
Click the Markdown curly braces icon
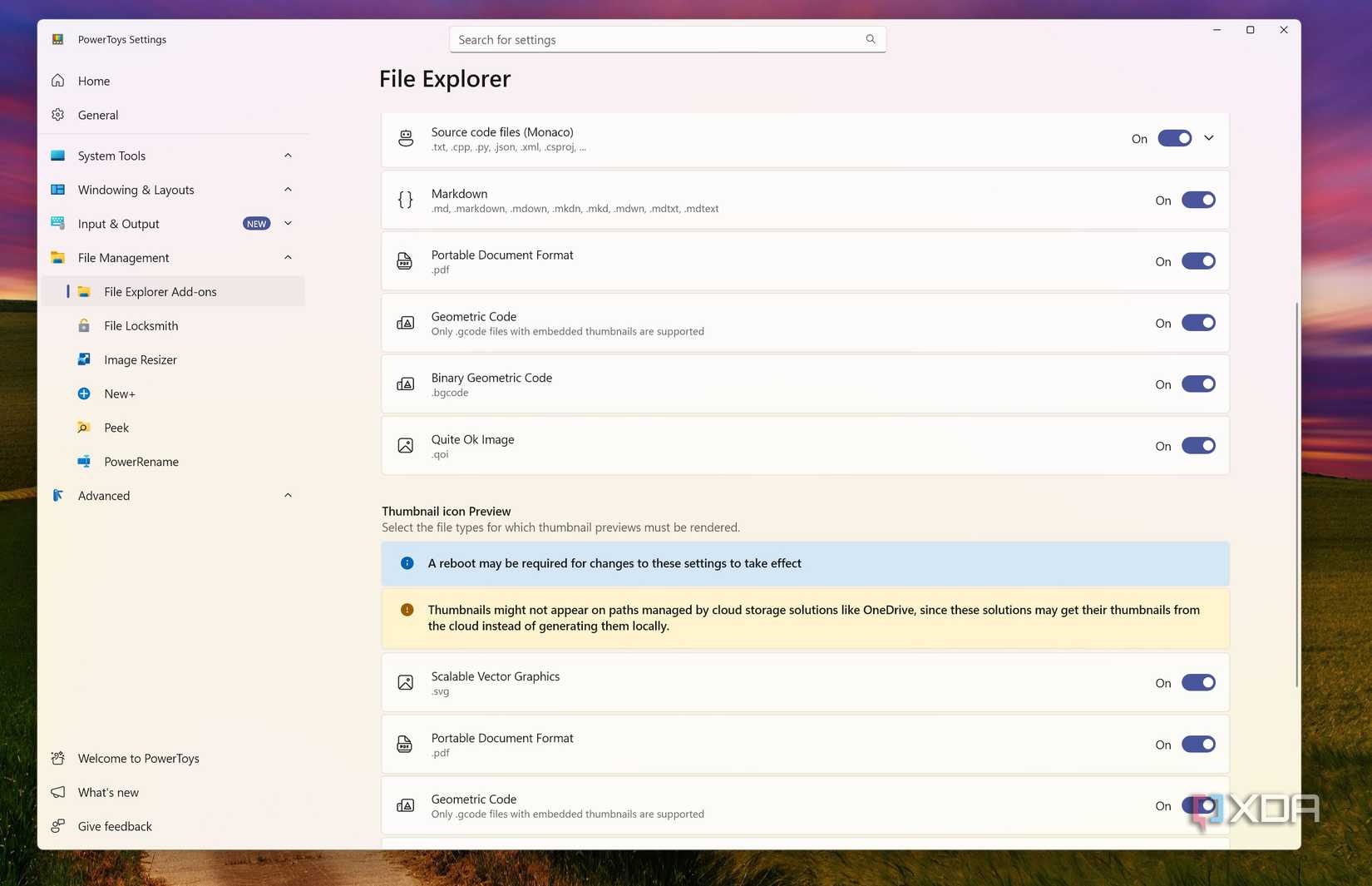pos(405,200)
